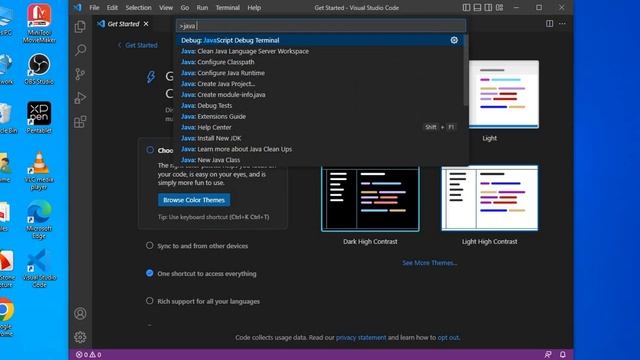Open VLC media player desktop icon

tap(39, 171)
